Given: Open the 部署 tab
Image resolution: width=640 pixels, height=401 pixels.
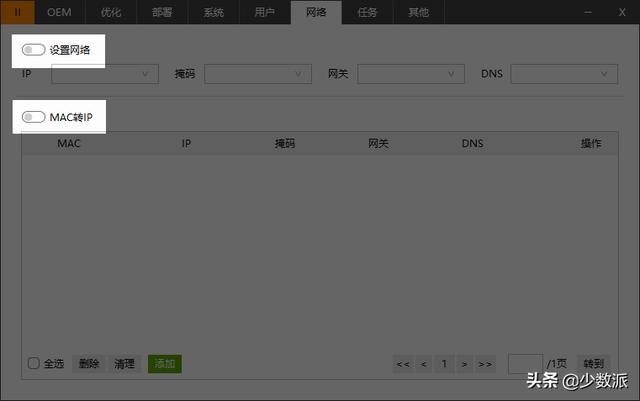Looking at the screenshot, I should [x=162, y=12].
